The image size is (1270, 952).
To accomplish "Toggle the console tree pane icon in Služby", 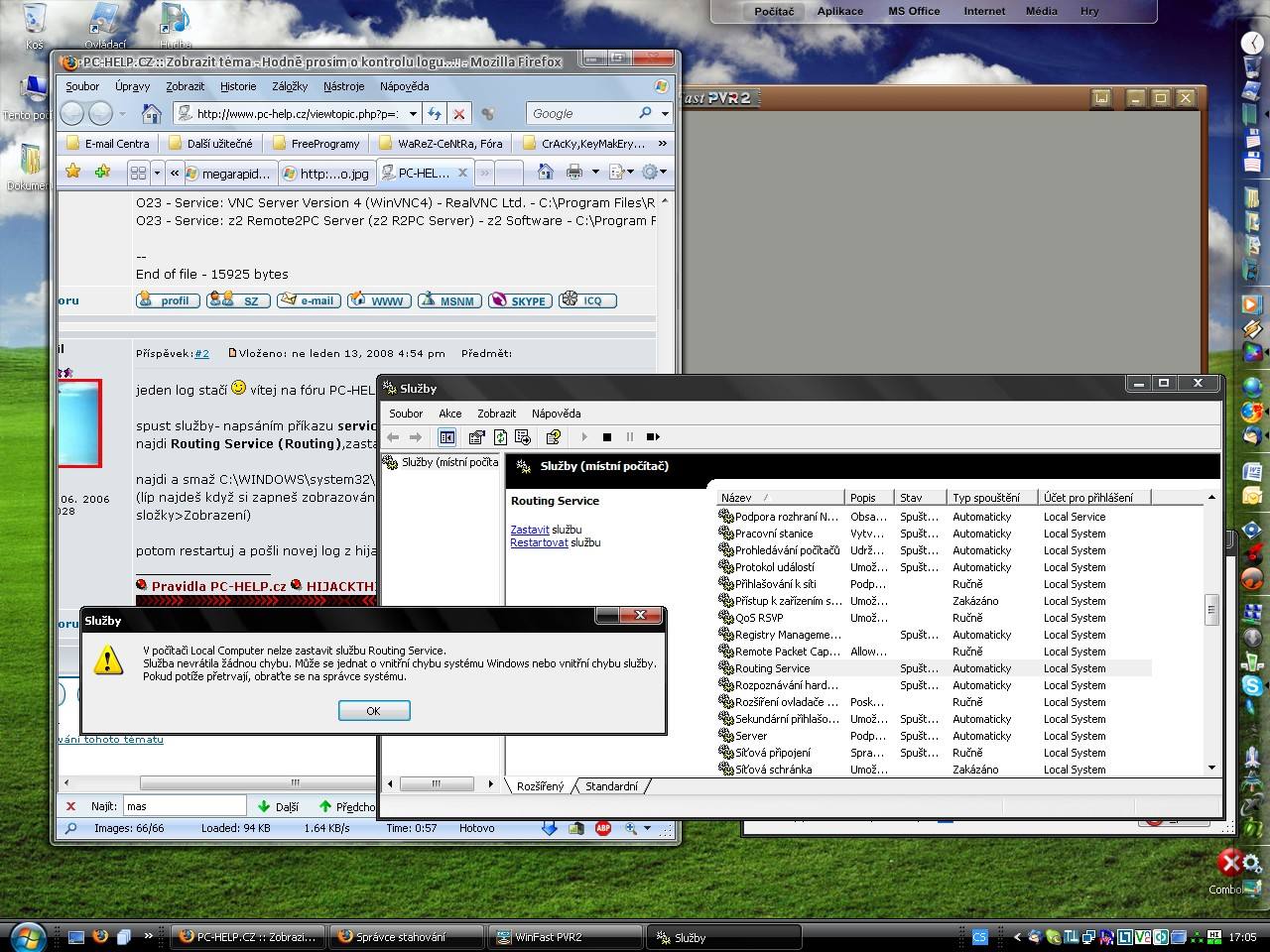I will [x=446, y=437].
